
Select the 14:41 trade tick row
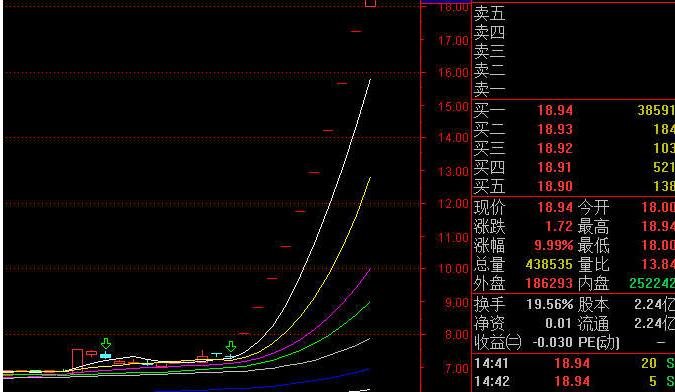(x=574, y=363)
